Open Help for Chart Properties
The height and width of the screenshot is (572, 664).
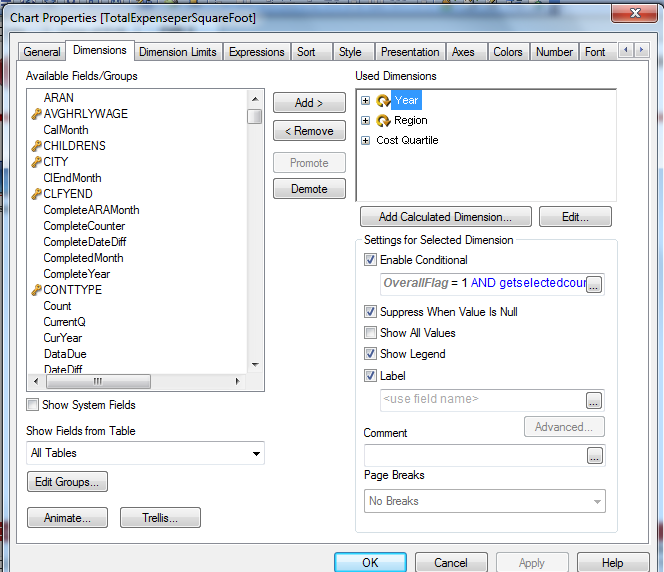[x=613, y=563]
